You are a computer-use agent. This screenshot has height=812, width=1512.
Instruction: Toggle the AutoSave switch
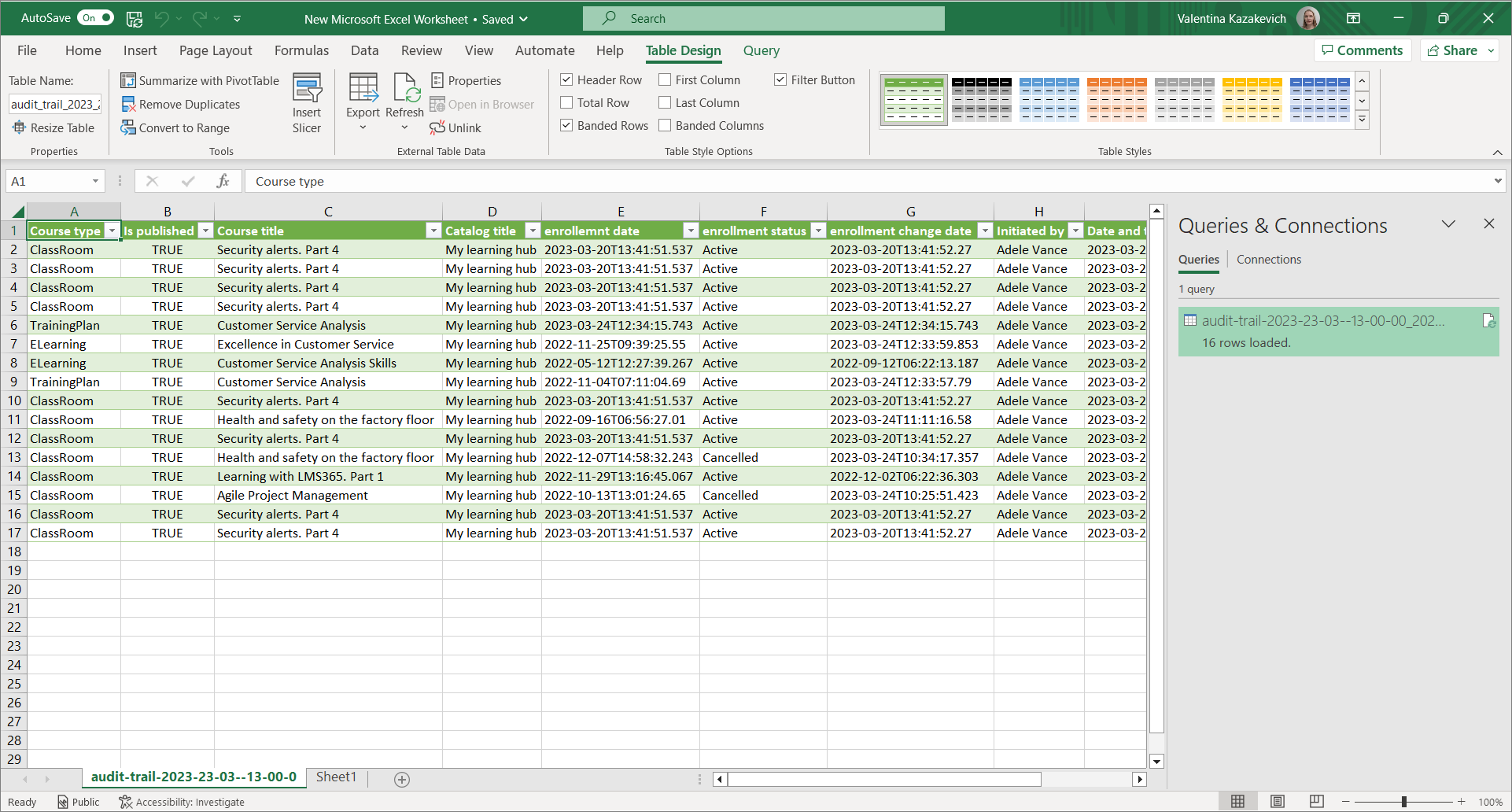97,18
